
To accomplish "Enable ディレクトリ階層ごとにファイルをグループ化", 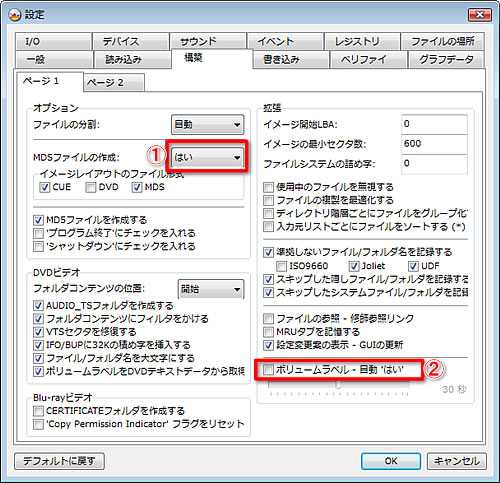I will coord(268,213).
